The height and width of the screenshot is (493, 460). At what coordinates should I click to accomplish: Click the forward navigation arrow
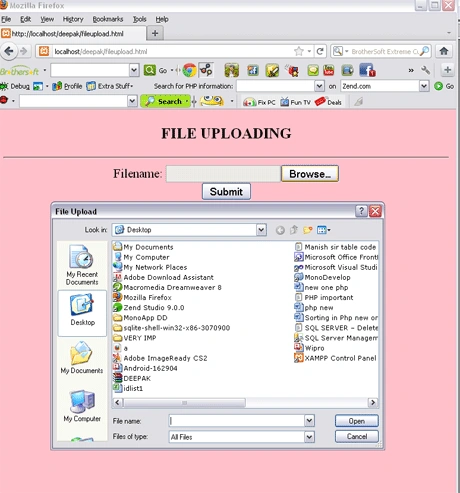click(24, 51)
